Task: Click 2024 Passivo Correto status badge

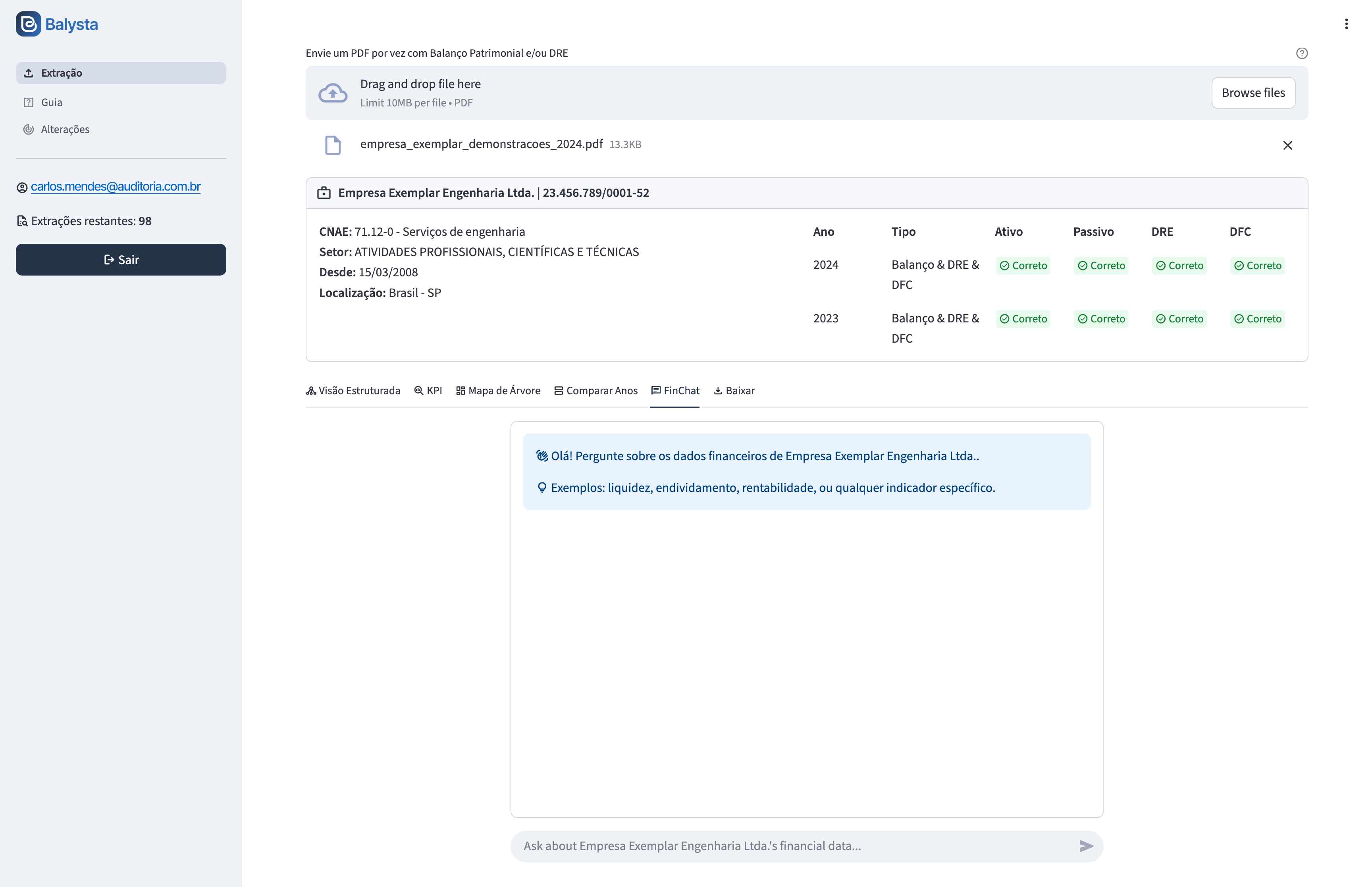Action: pos(1101,266)
